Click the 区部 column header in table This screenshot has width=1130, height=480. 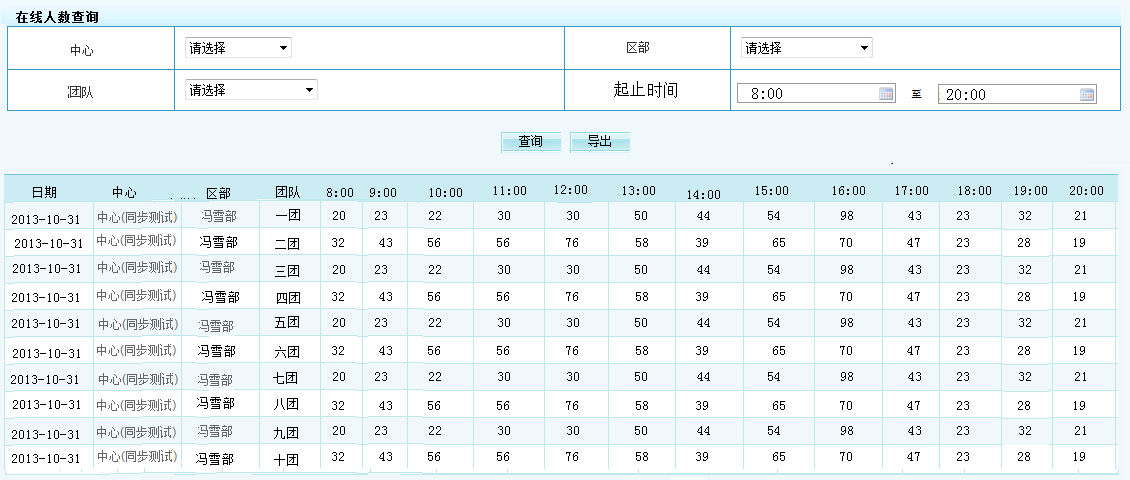coord(218,193)
